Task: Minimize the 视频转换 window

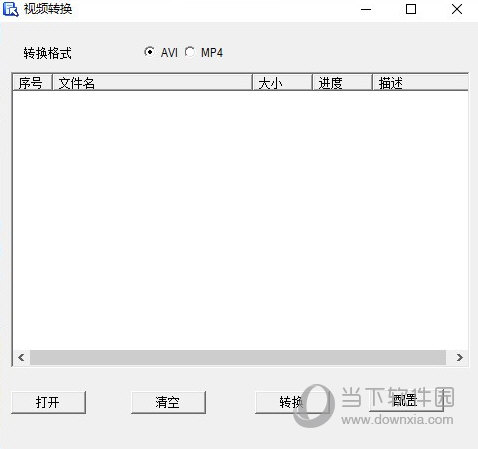Action: [x=366, y=9]
